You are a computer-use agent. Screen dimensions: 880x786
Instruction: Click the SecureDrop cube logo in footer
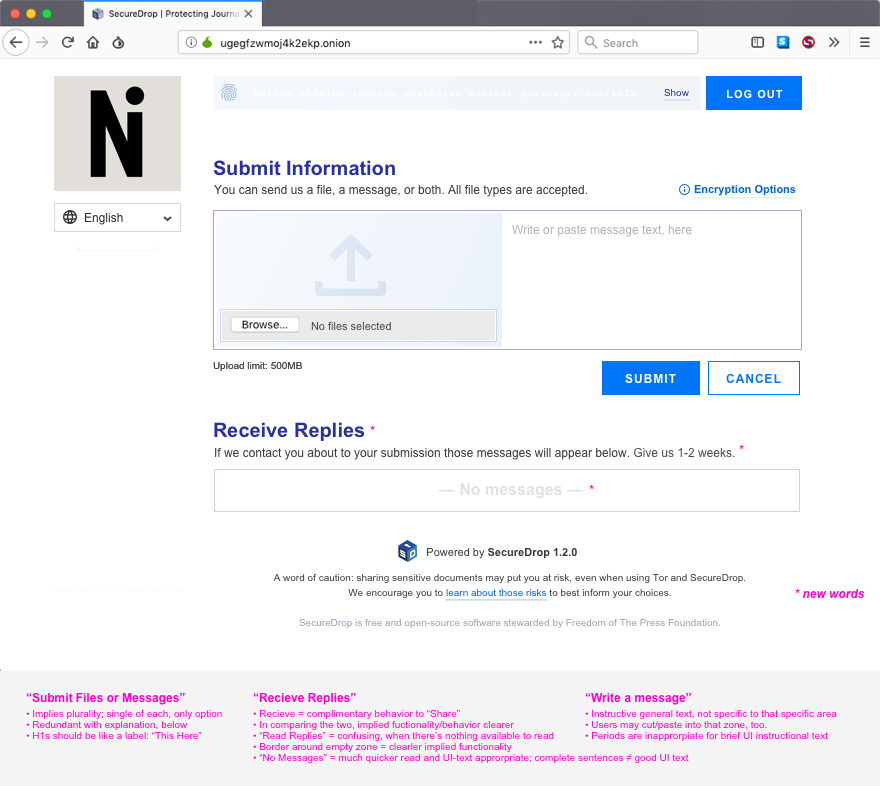tap(407, 551)
